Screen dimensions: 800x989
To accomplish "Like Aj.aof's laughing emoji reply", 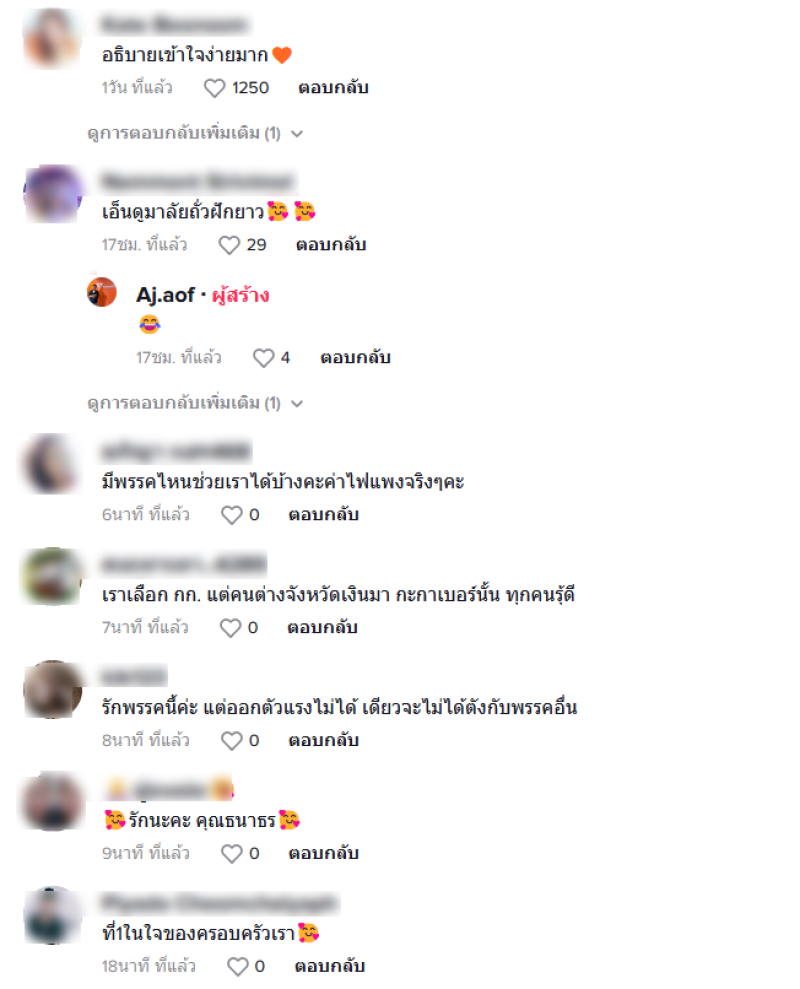I will [x=264, y=358].
